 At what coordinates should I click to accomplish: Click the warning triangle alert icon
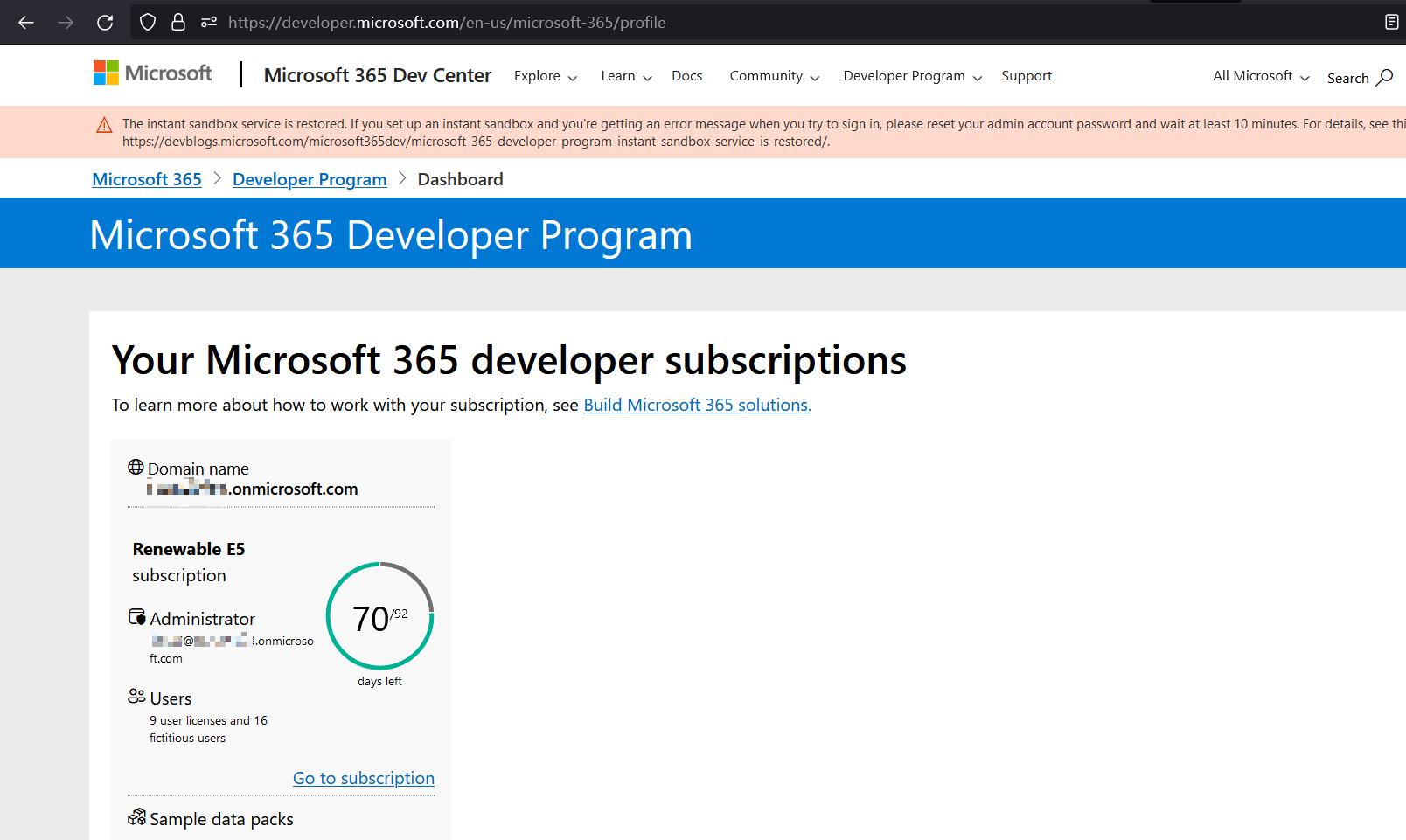[x=104, y=125]
